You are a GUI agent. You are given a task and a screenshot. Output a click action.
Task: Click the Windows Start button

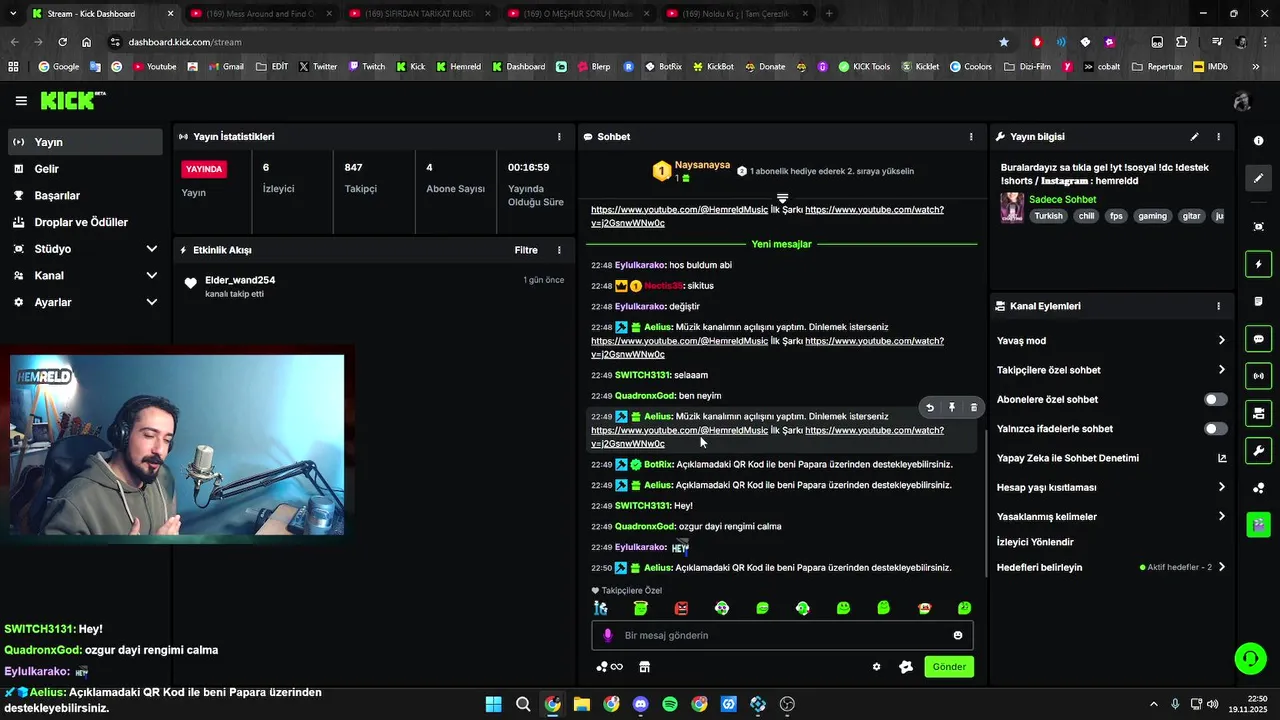[x=493, y=704]
